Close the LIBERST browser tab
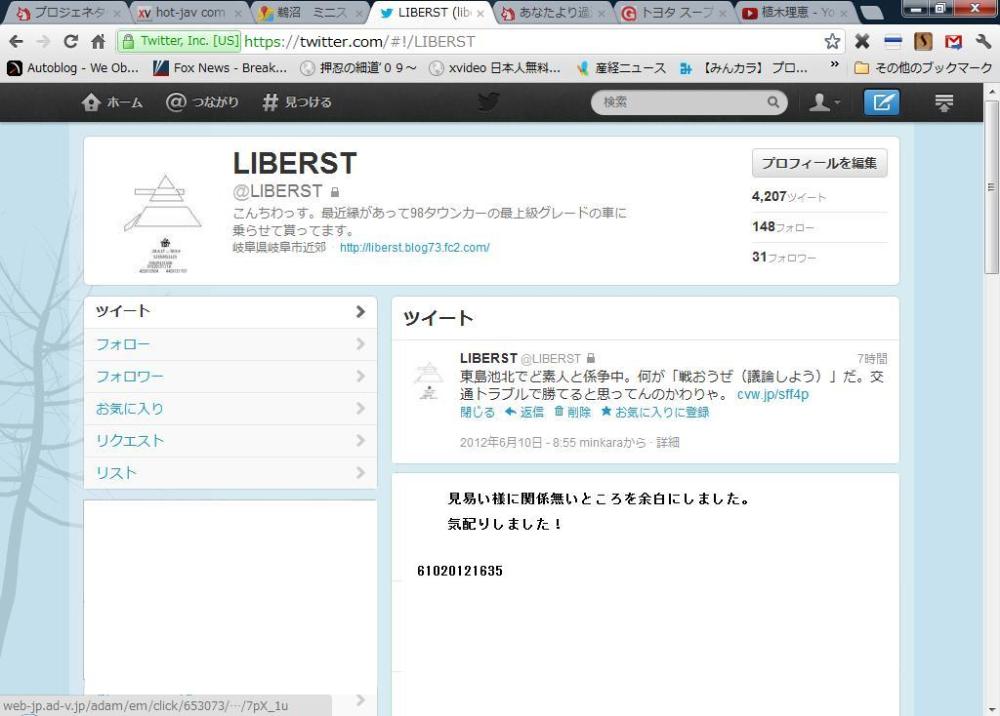 pyautogui.click(x=480, y=13)
